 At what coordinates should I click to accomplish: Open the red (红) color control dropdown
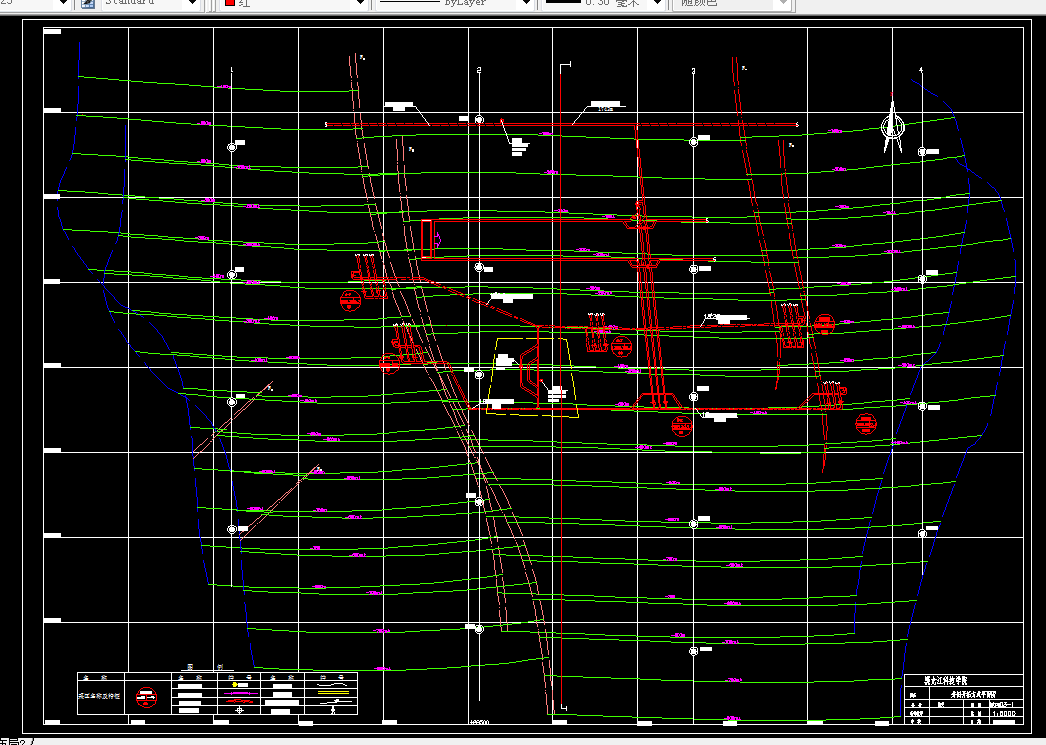(x=296, y=3)
